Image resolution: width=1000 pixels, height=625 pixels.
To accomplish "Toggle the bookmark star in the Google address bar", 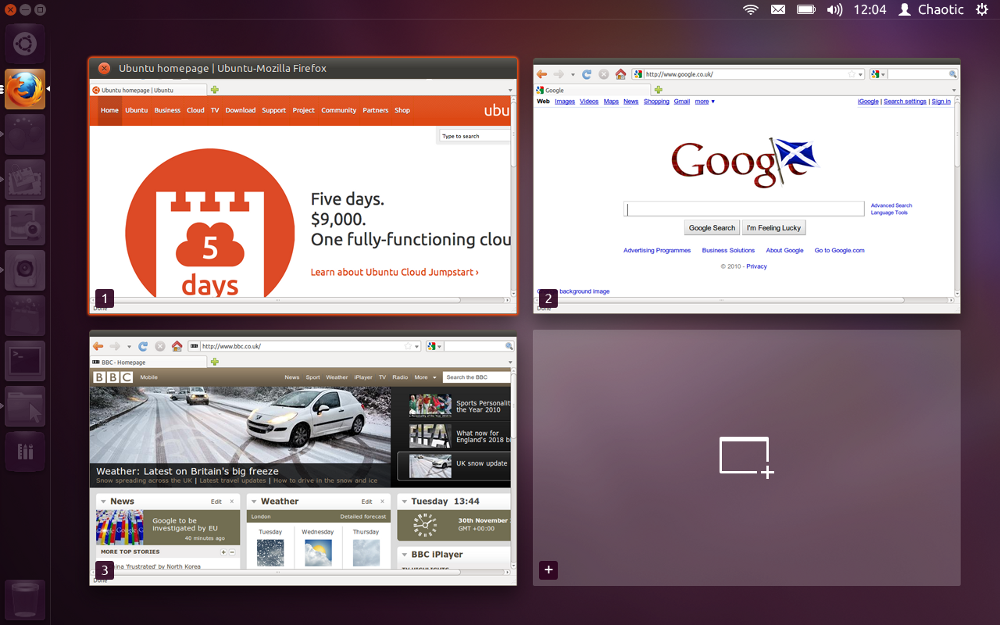I will point(851,74).
